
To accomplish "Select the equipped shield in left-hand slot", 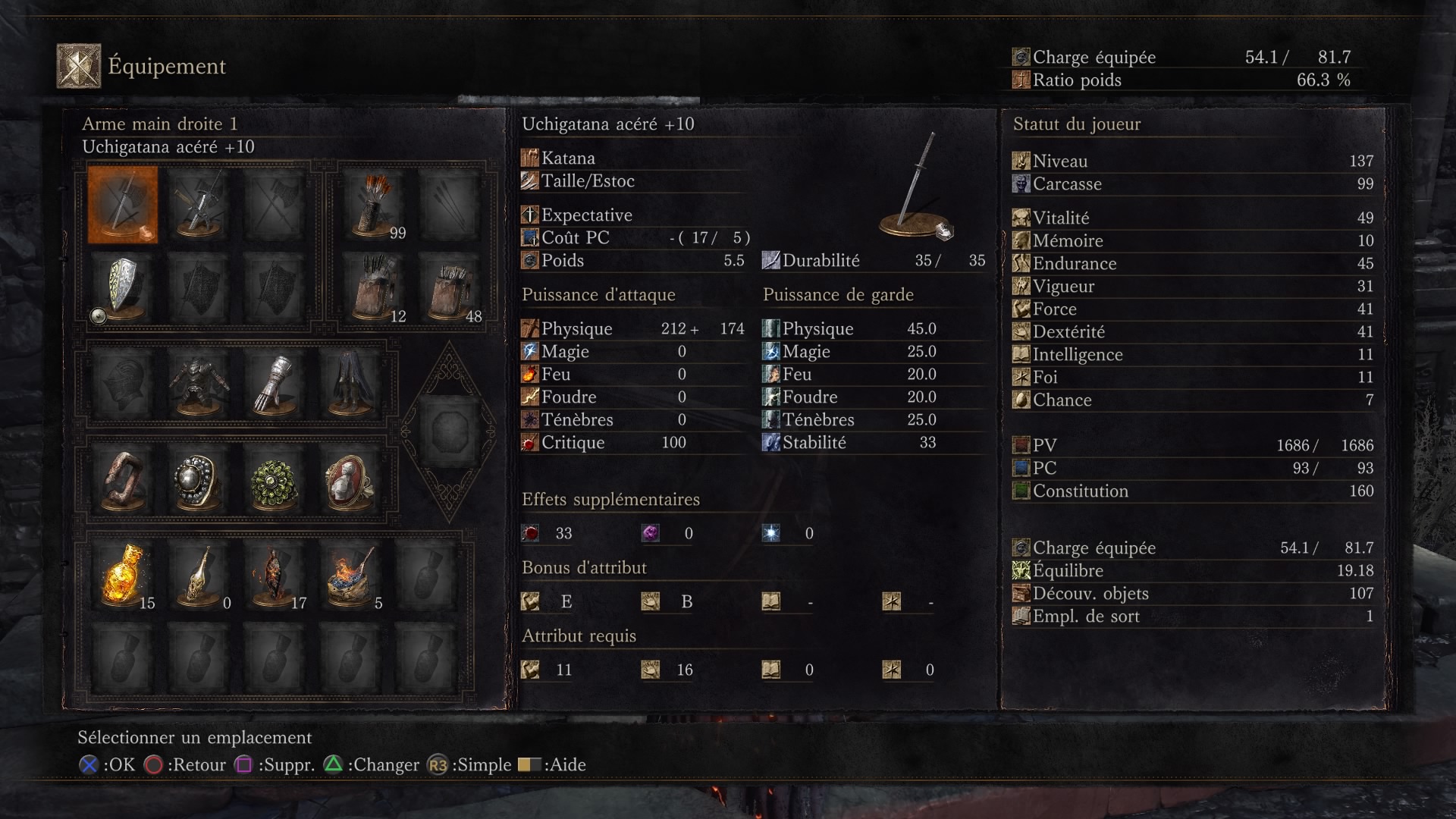I will tap(123, 287).
